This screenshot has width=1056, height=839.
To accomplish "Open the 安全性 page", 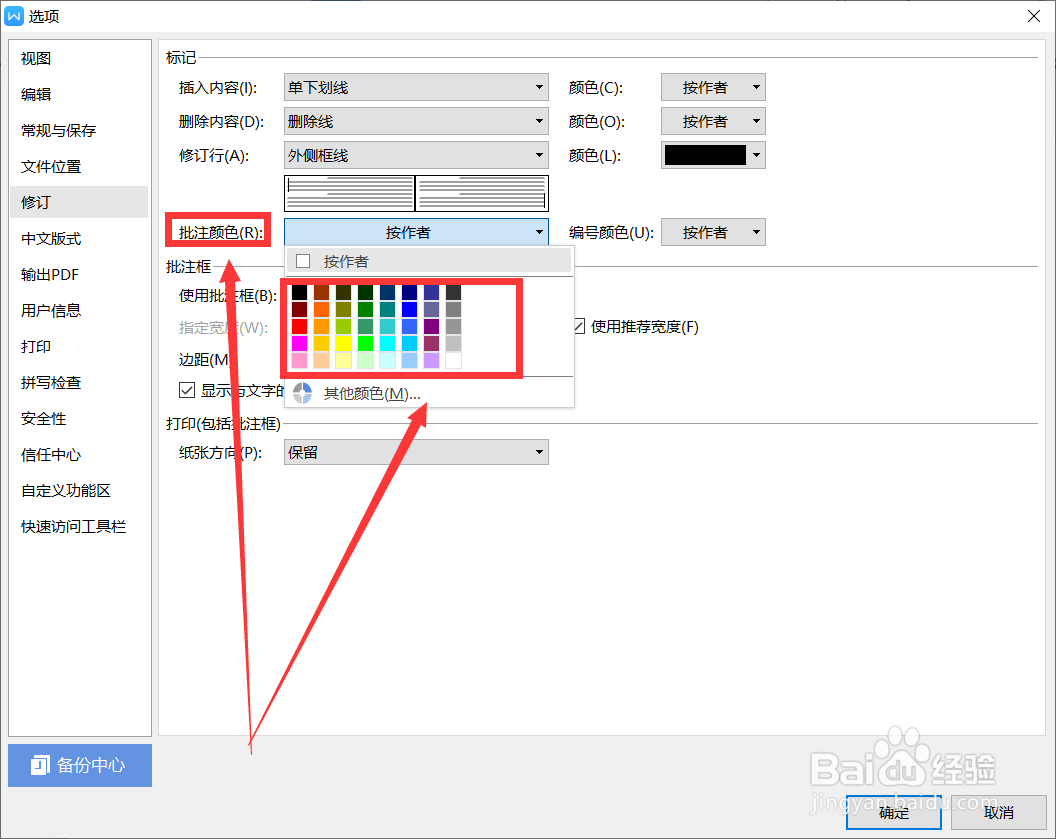I will [79, 418].
